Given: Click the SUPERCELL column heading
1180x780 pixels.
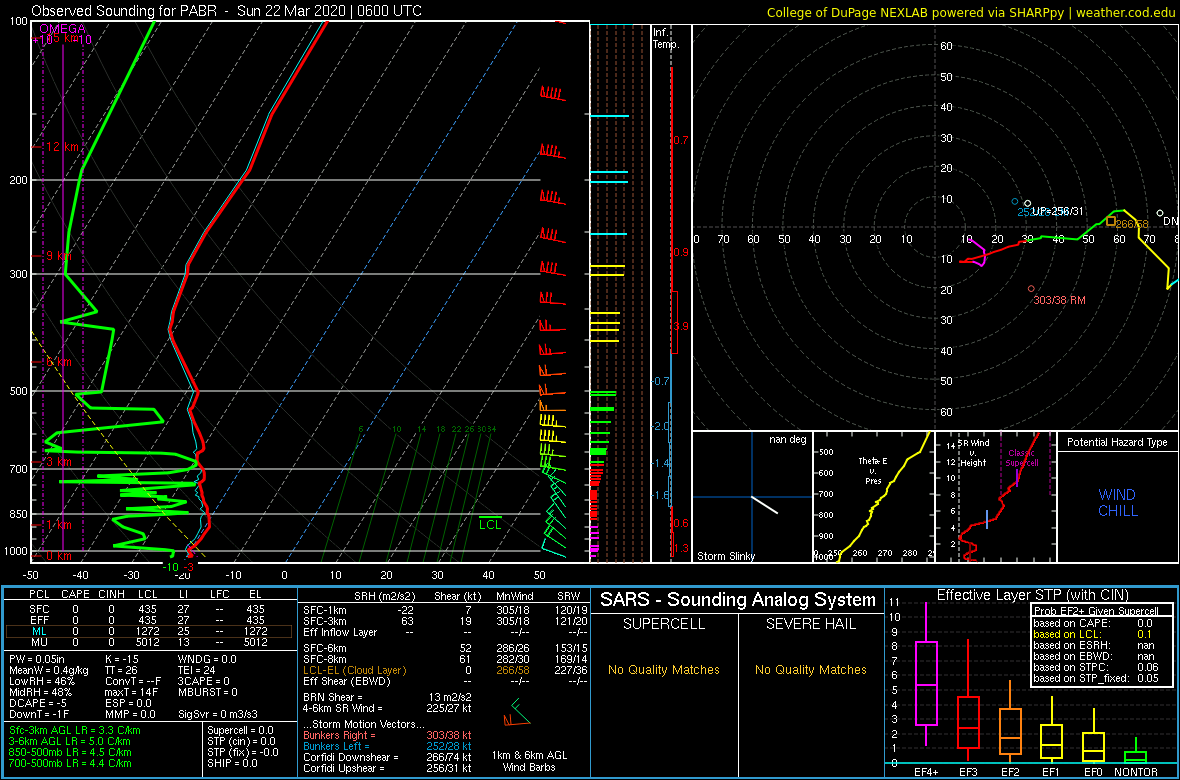Looking at the screenshot, I should 662,624.
